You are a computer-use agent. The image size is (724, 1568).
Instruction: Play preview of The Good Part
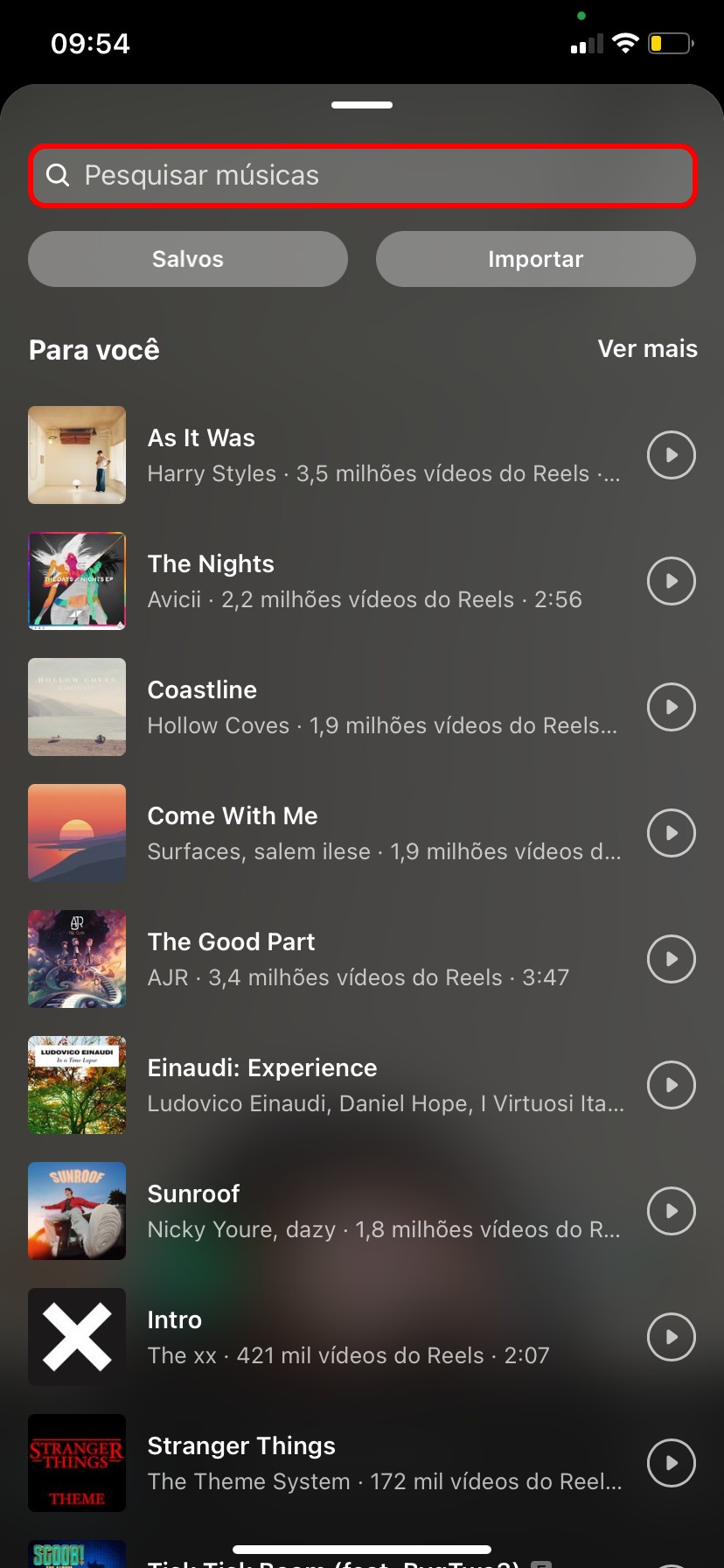tap(671, 959)
